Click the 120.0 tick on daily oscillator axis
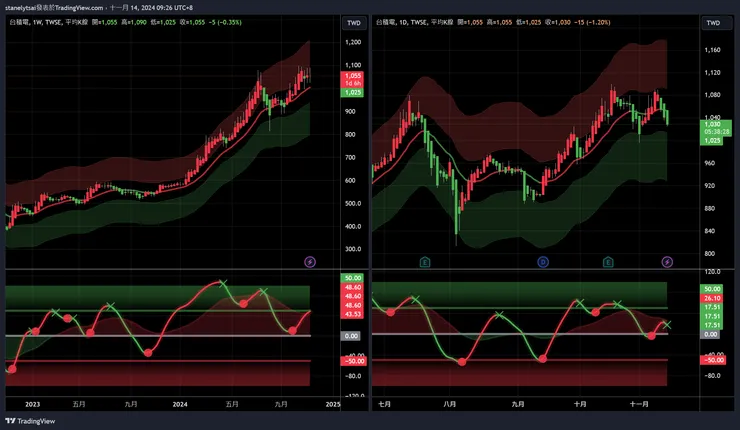This screenshot has width=740, height=430. point(712,272)
